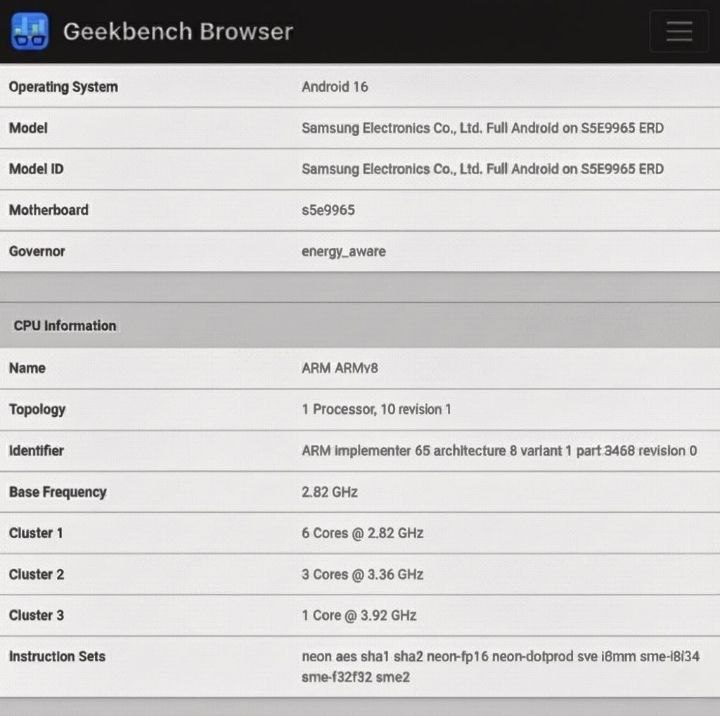
Task: Click the 'Identifier' label
Action: [x=36, y=451]
